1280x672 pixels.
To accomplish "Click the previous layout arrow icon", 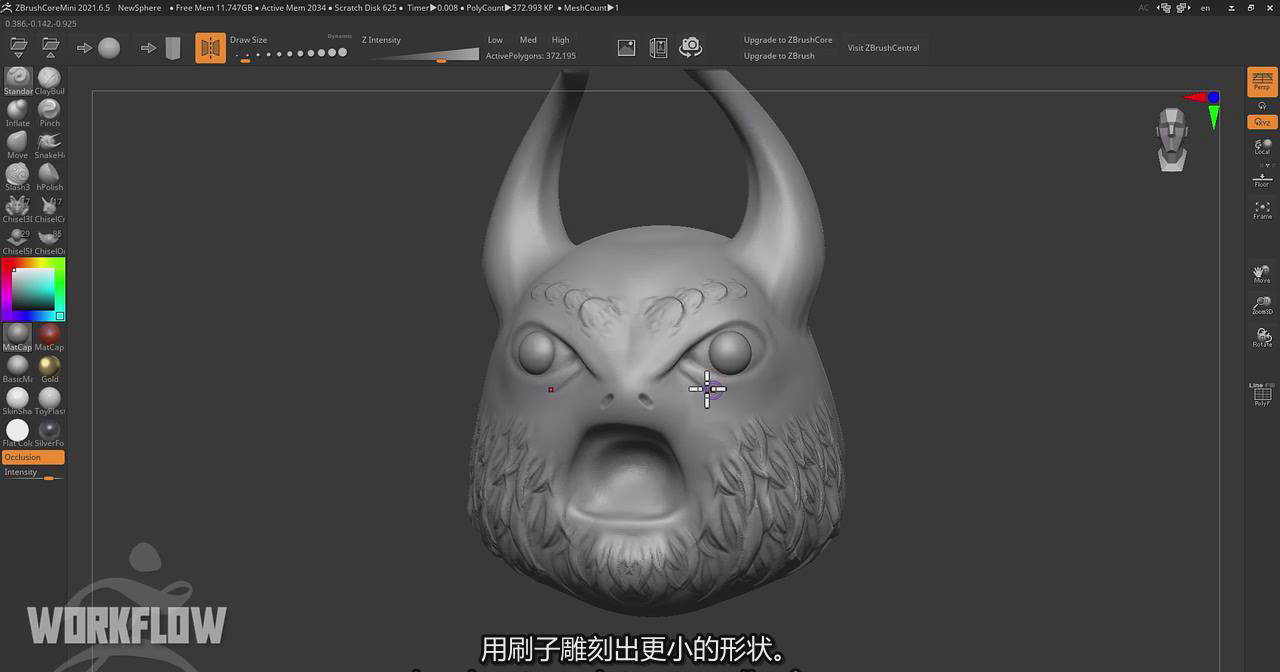I will pos(1166,8).
